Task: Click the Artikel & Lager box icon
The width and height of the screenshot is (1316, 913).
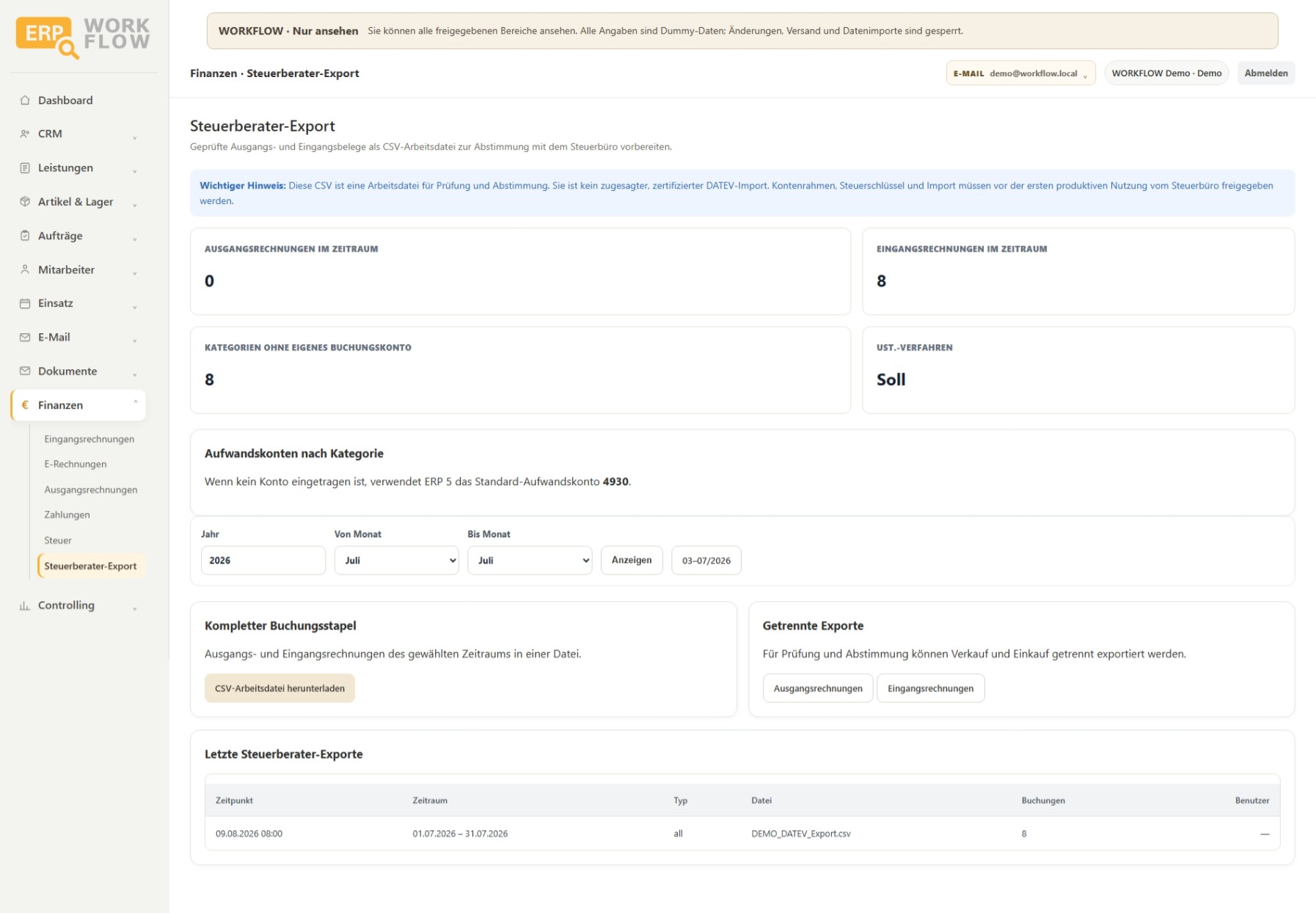Action: 25,202
